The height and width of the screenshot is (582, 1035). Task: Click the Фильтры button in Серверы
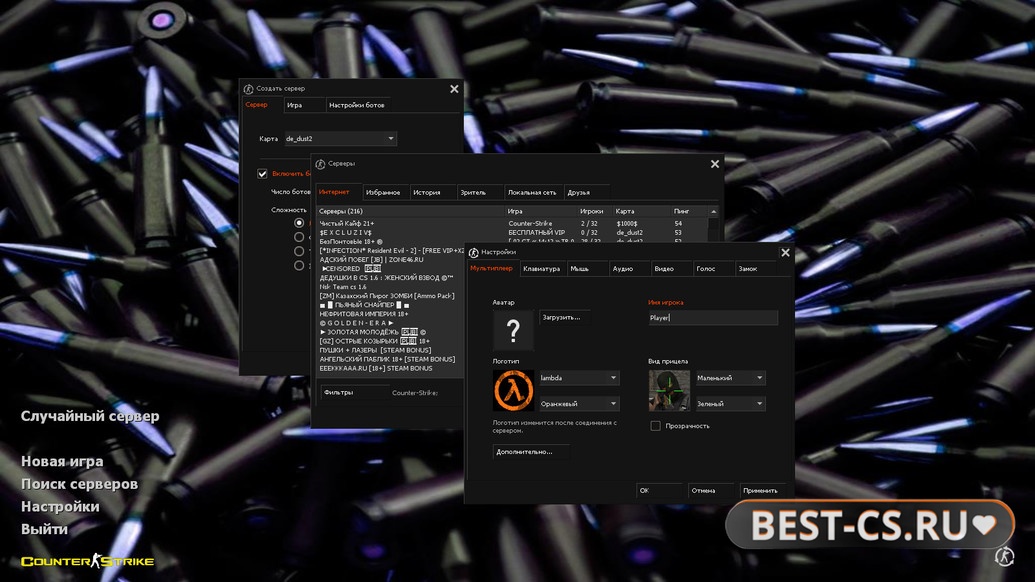pos(354,393)
